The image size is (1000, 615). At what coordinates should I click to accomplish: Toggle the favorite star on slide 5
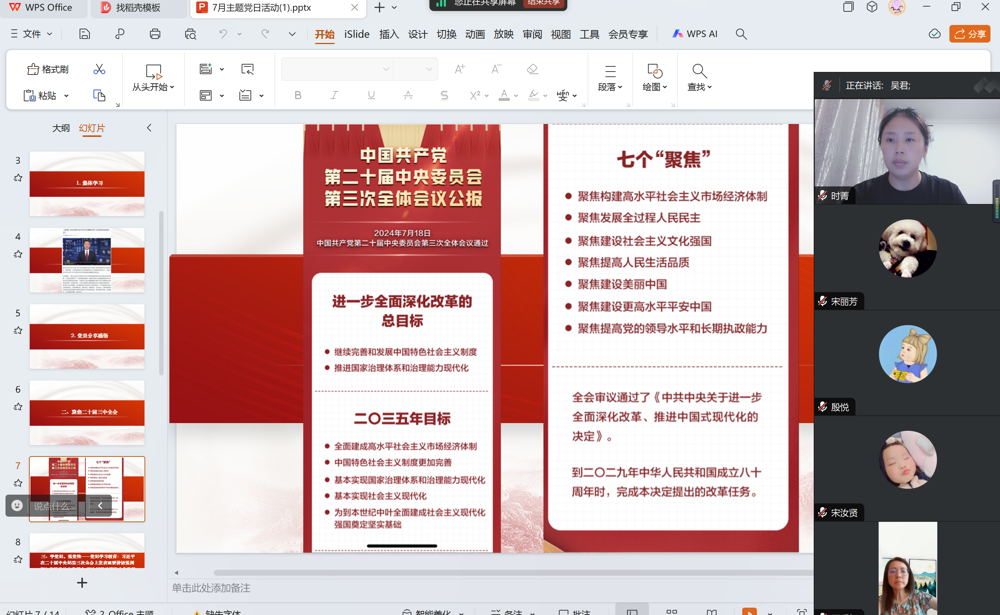pos(17,328)
